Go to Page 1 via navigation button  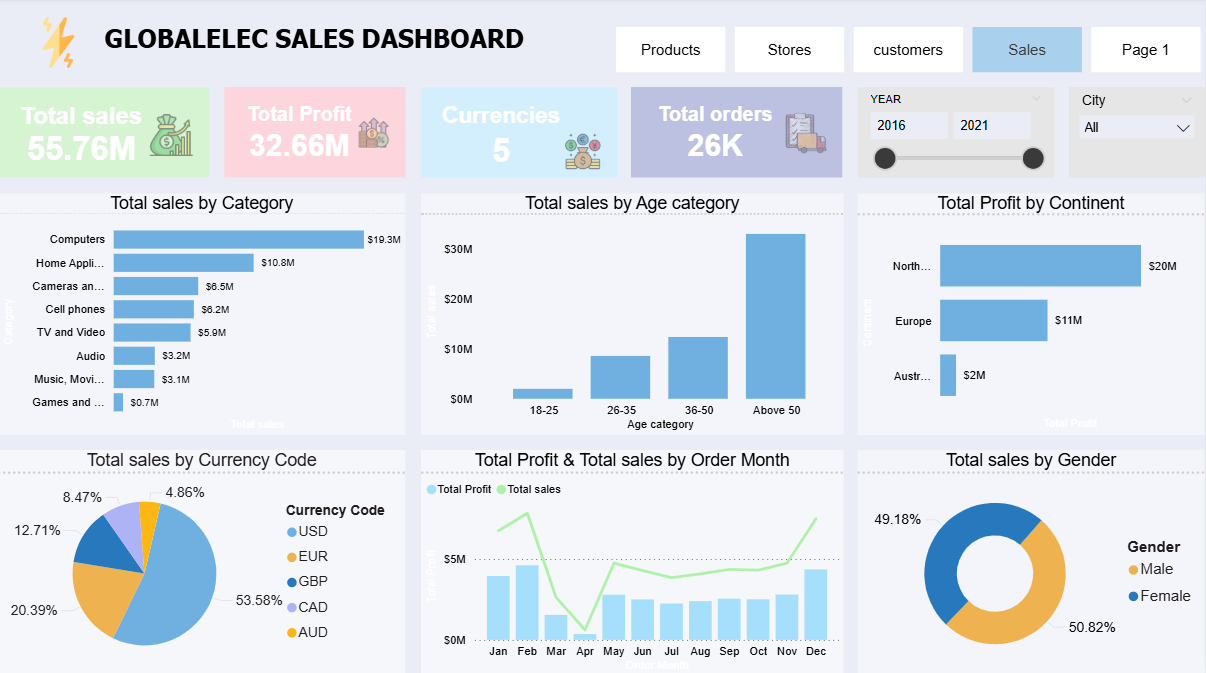click(1145, 49)
